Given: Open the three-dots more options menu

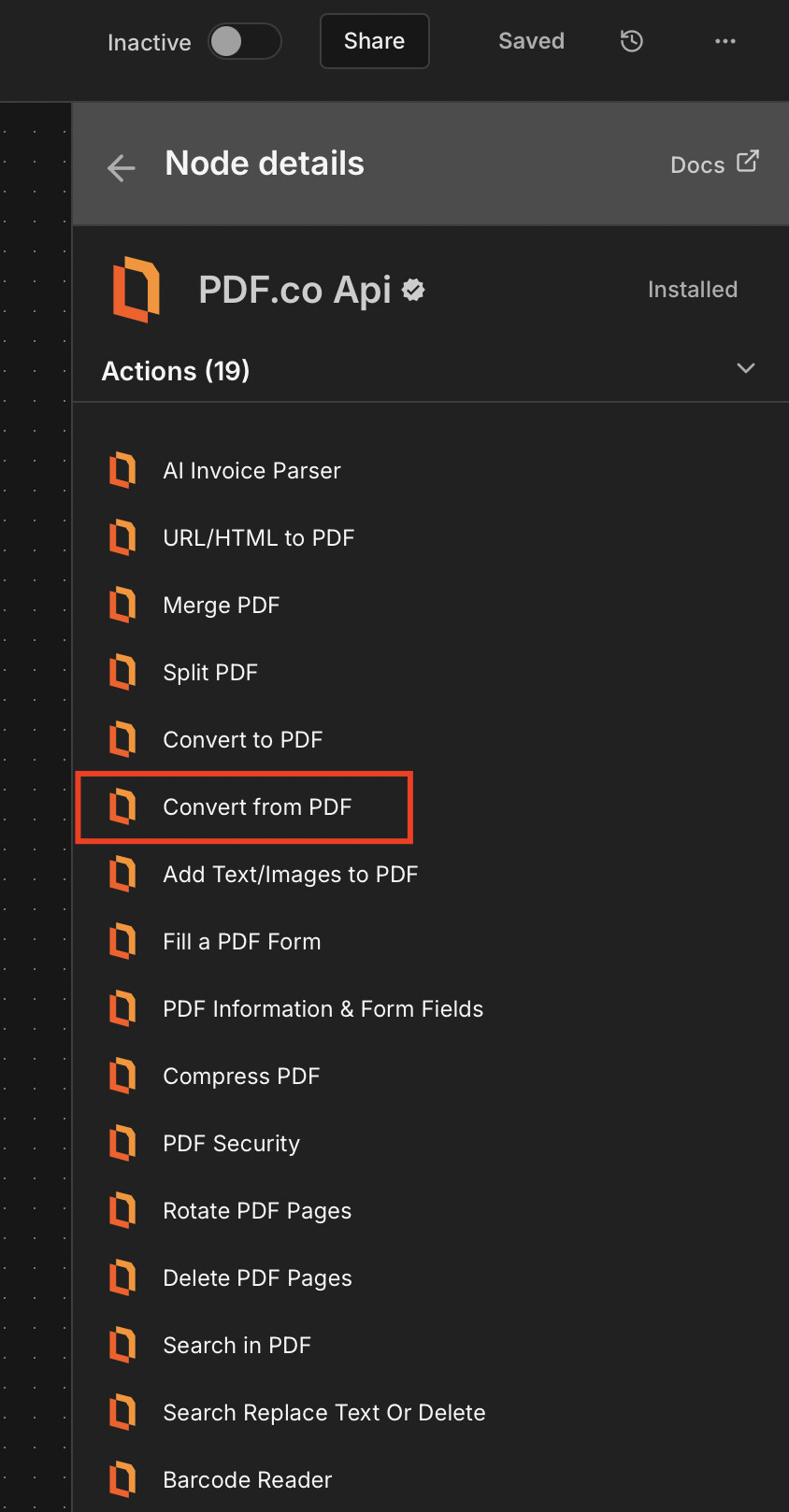Looking at the screenshot, I should pyautogui.click(x=725, y=41).
